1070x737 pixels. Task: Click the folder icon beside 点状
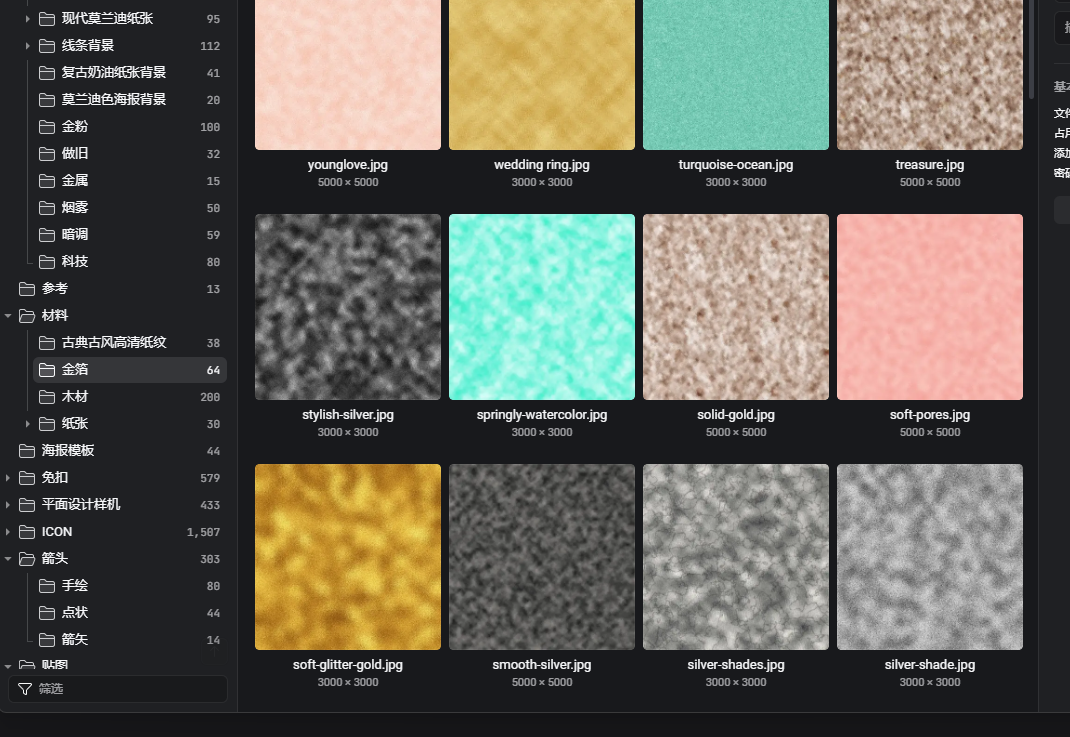click(47, 613)
